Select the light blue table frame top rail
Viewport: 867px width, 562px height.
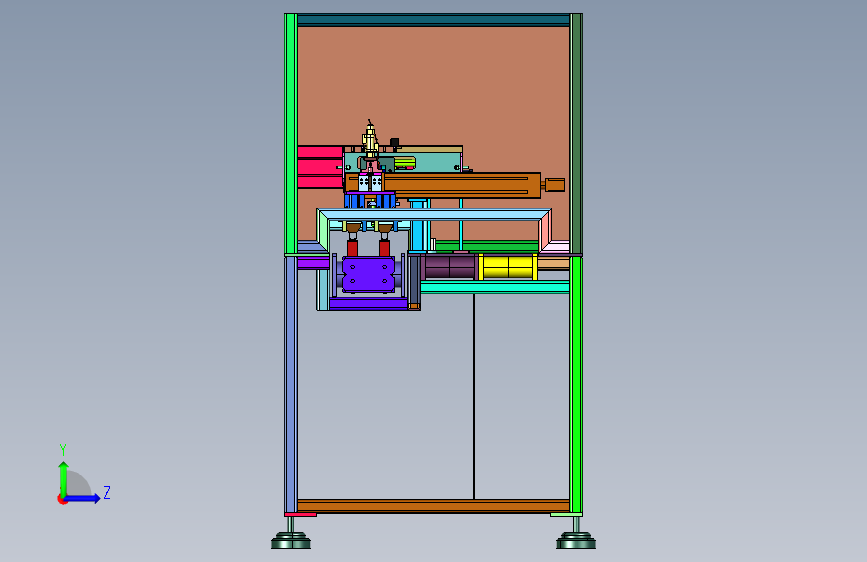(434, 215)
